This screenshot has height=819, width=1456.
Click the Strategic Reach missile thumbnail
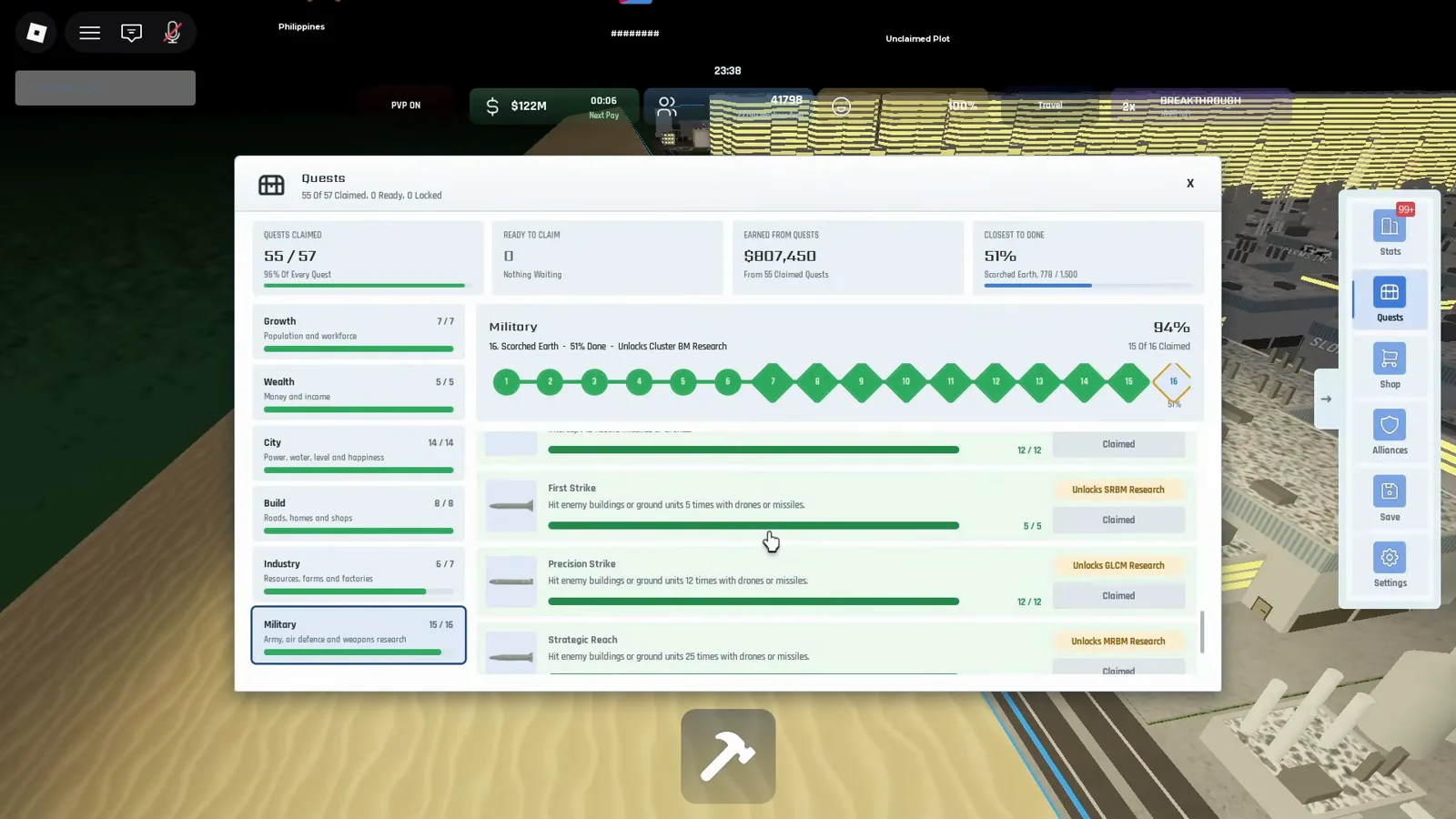(511, 653)
